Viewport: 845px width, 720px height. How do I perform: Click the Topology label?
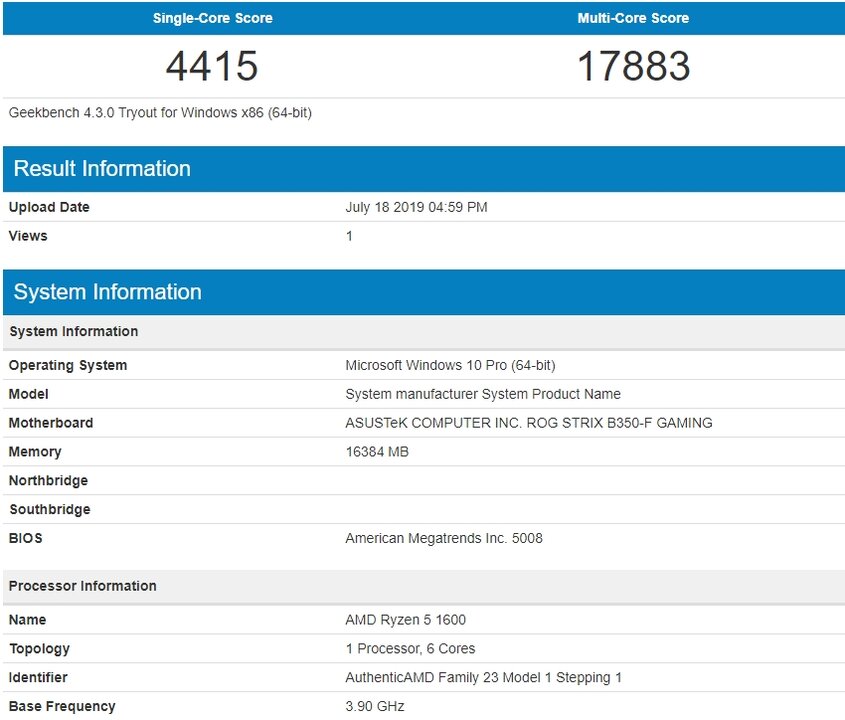pos(39,649)
